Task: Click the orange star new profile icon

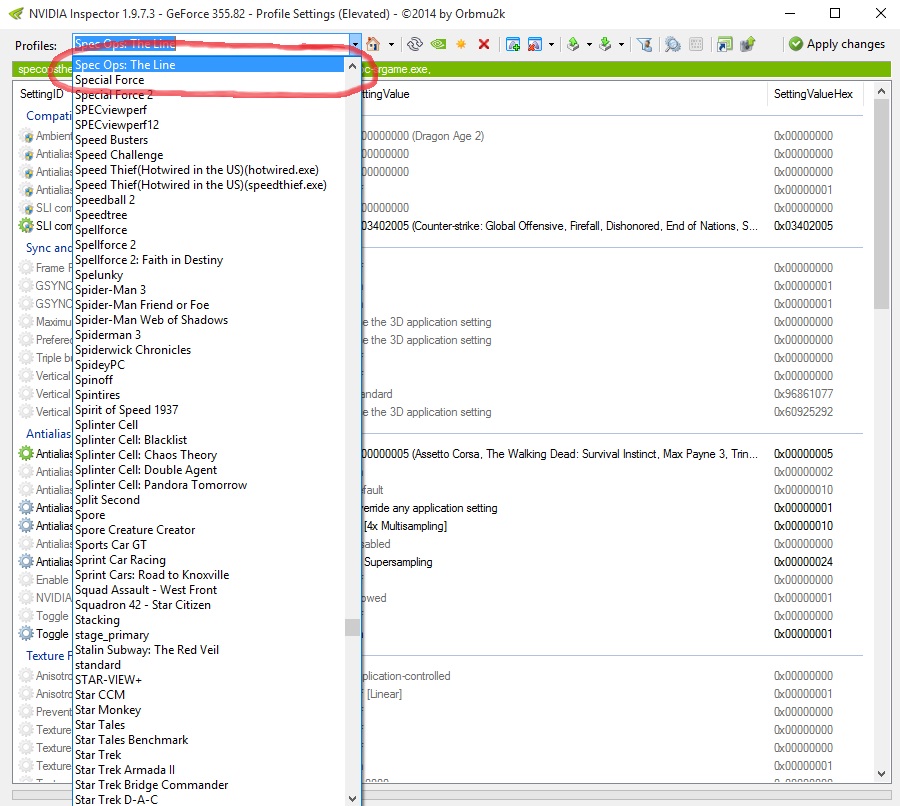Action: (x=461, y=44)
